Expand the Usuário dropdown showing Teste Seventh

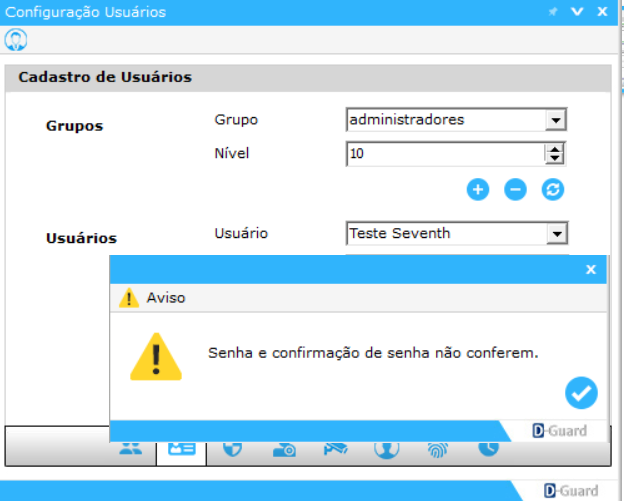pyautogui.click(x=556, y=234)
